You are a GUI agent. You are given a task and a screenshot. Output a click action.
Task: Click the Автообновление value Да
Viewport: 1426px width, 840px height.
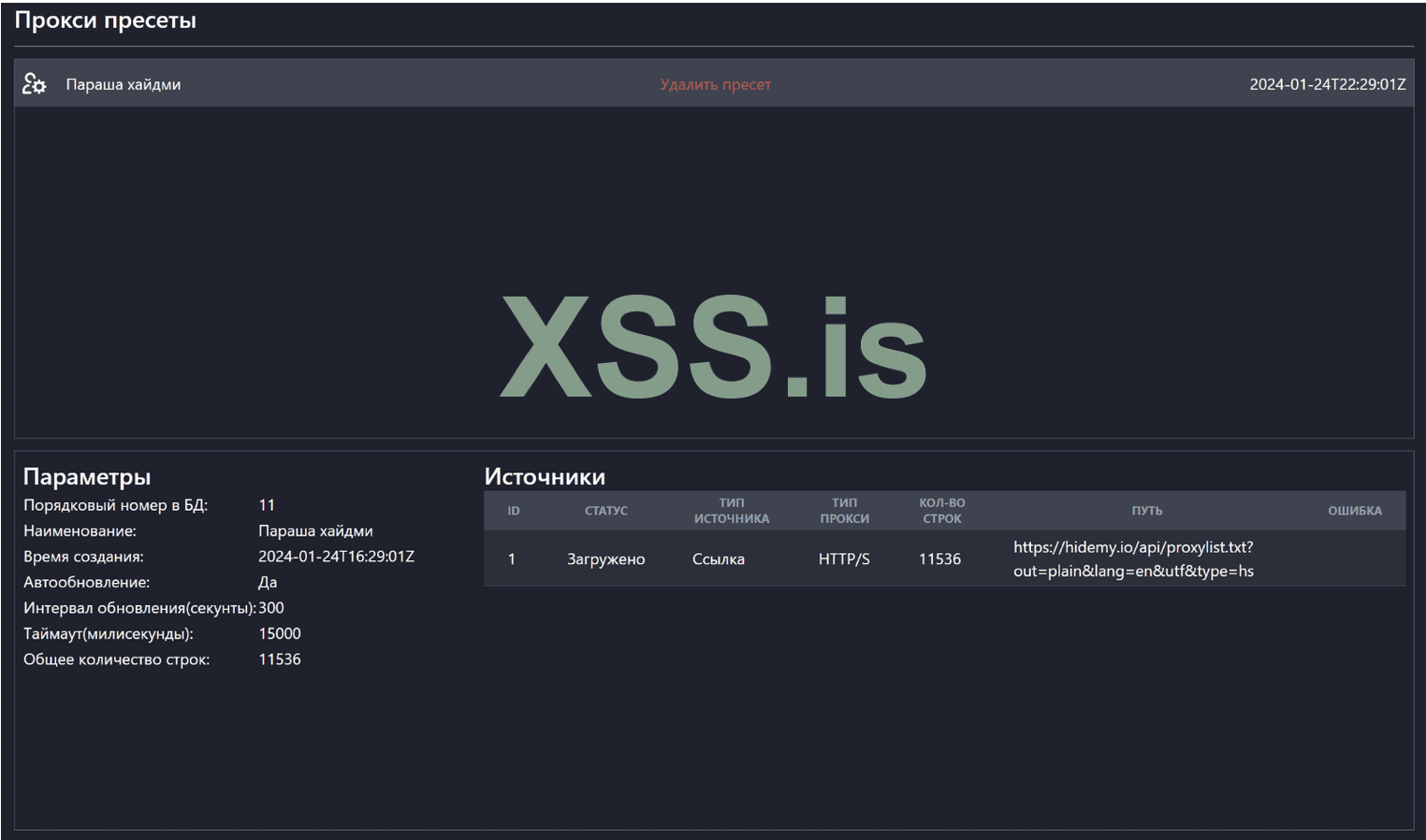click(x=268, y=582)
